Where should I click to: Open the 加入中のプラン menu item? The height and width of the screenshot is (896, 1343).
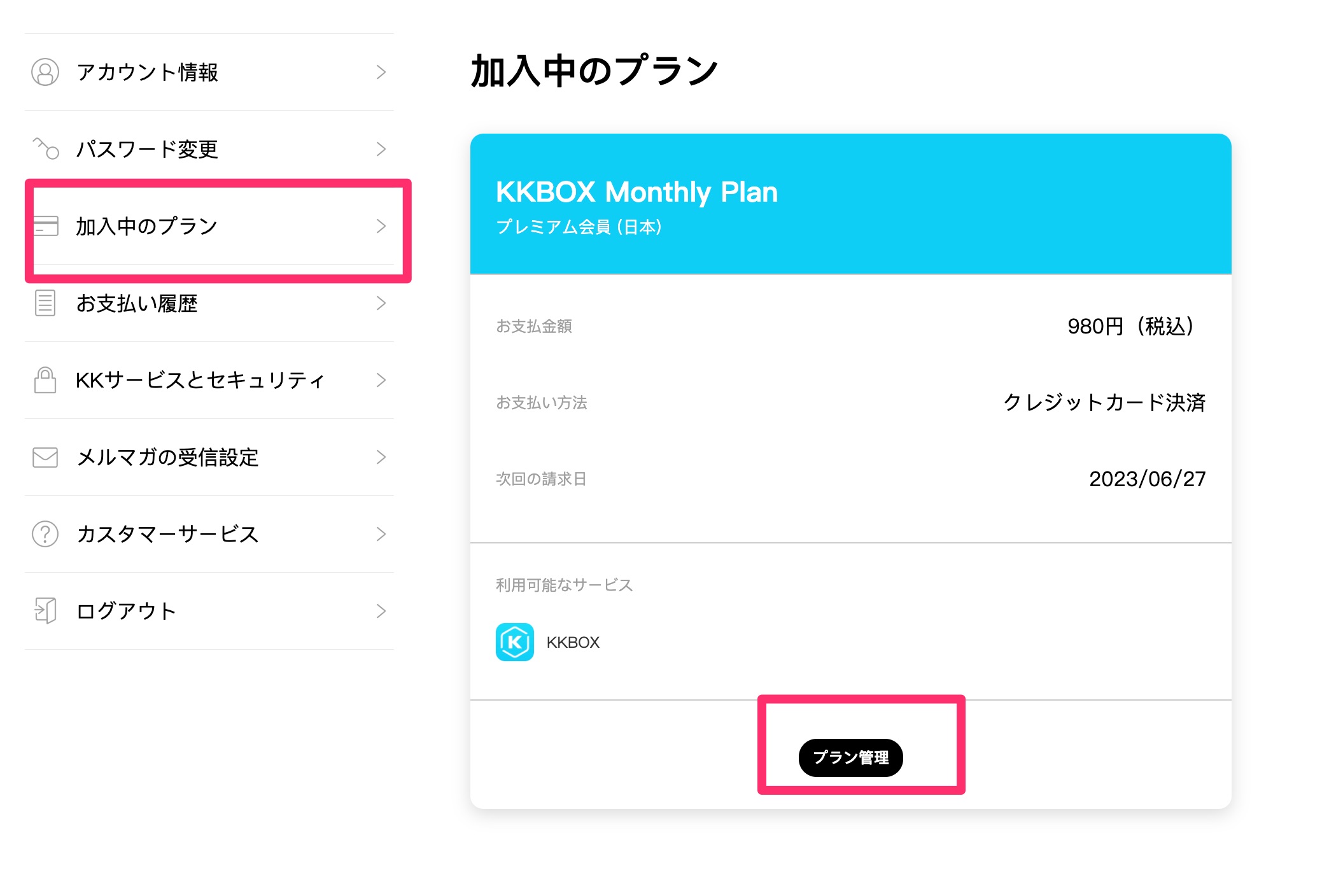tap(147, 226)
